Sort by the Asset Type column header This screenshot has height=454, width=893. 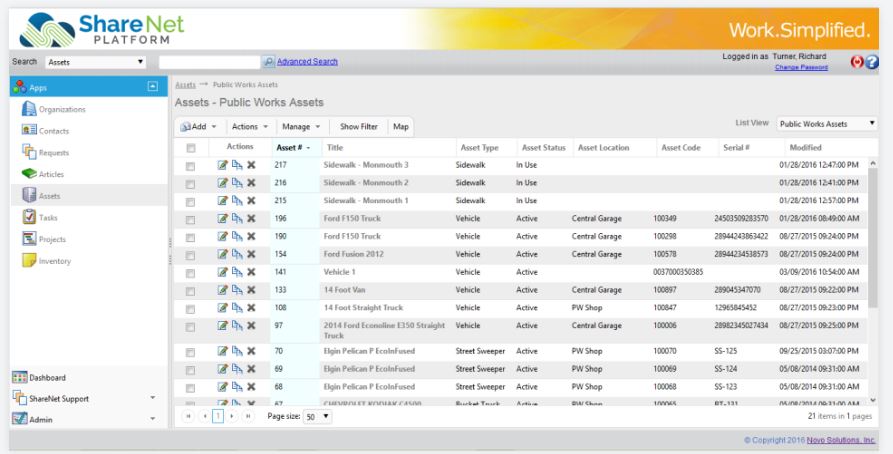[x=480, y=148]
